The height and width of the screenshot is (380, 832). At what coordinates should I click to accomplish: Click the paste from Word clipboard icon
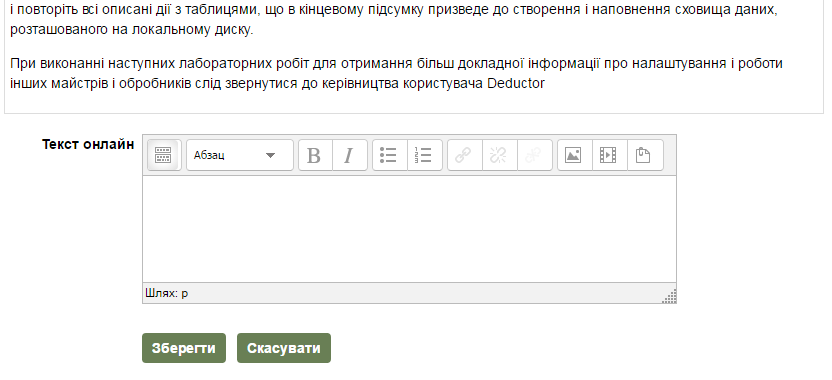pyautogui.click(x=645, y=155)
